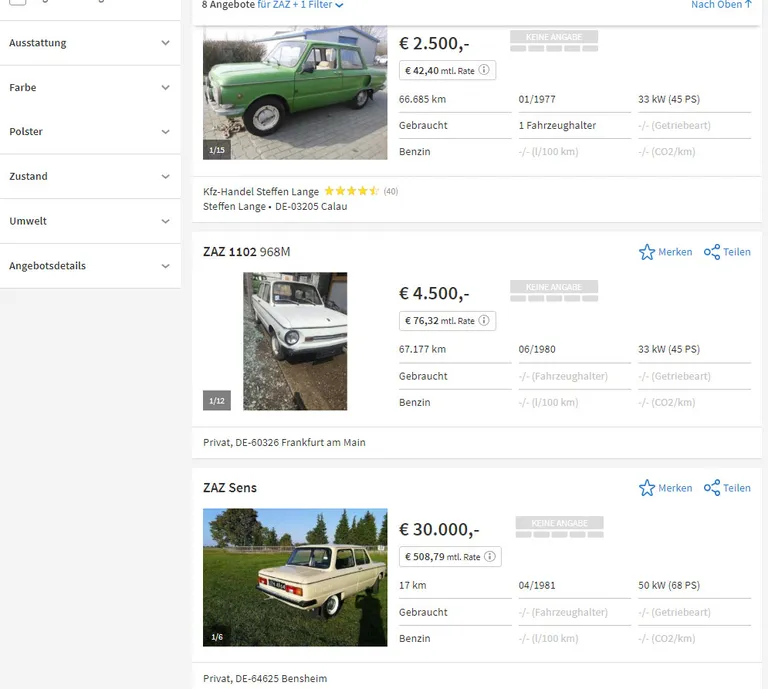Open info icon beside € 508,79 monthly rate
The width and height of the screenshot is (768, 689).
pos(490,556)
